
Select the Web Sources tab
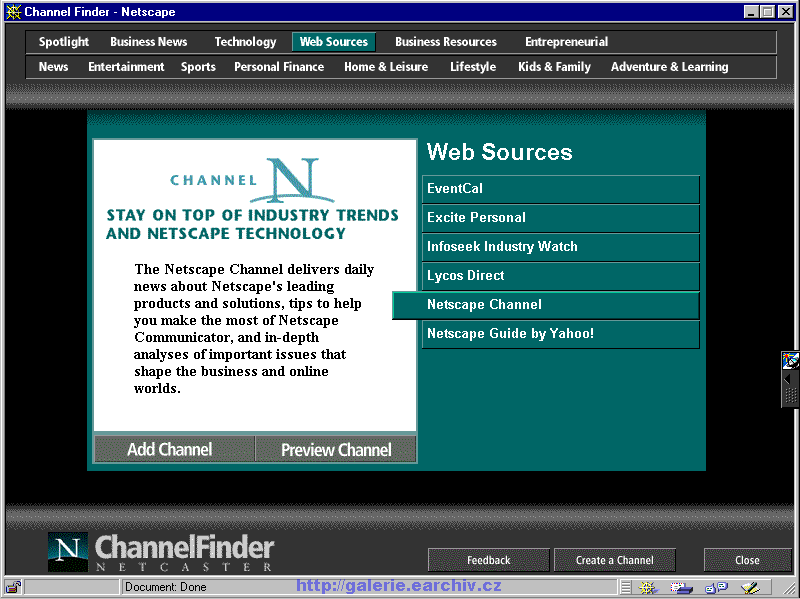click(334, 42)
